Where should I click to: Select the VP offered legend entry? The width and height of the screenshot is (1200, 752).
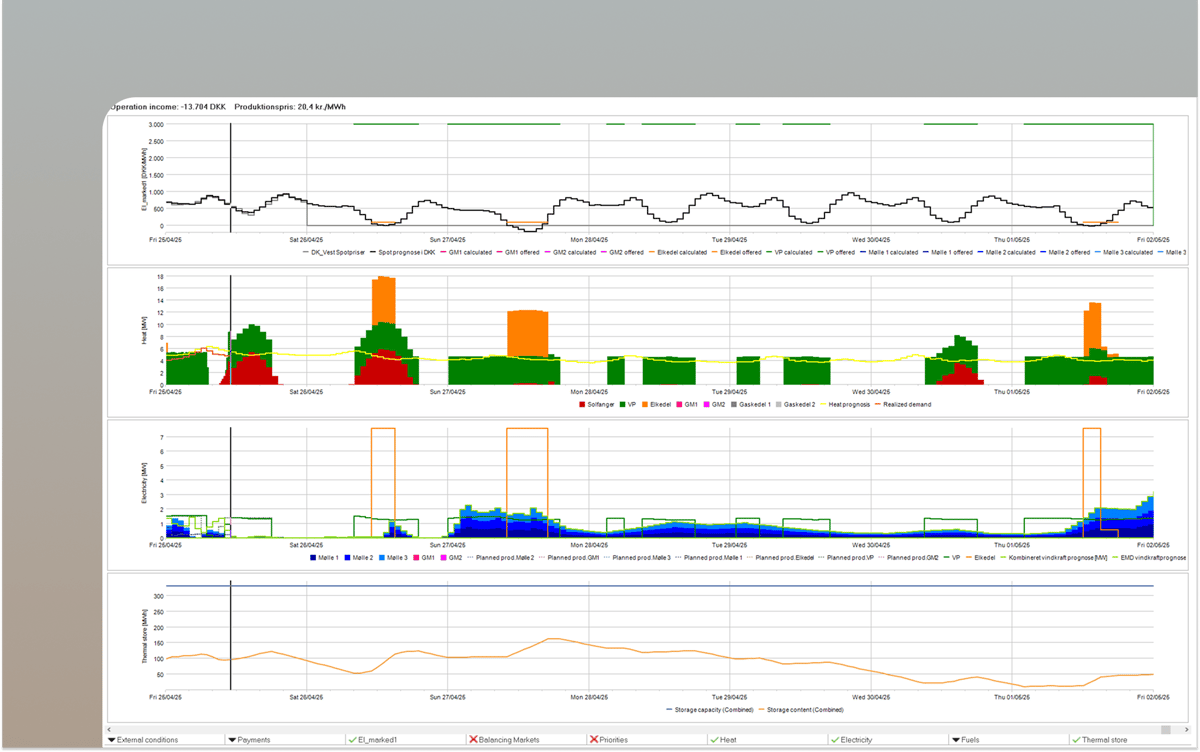click(x=835, y=252)
